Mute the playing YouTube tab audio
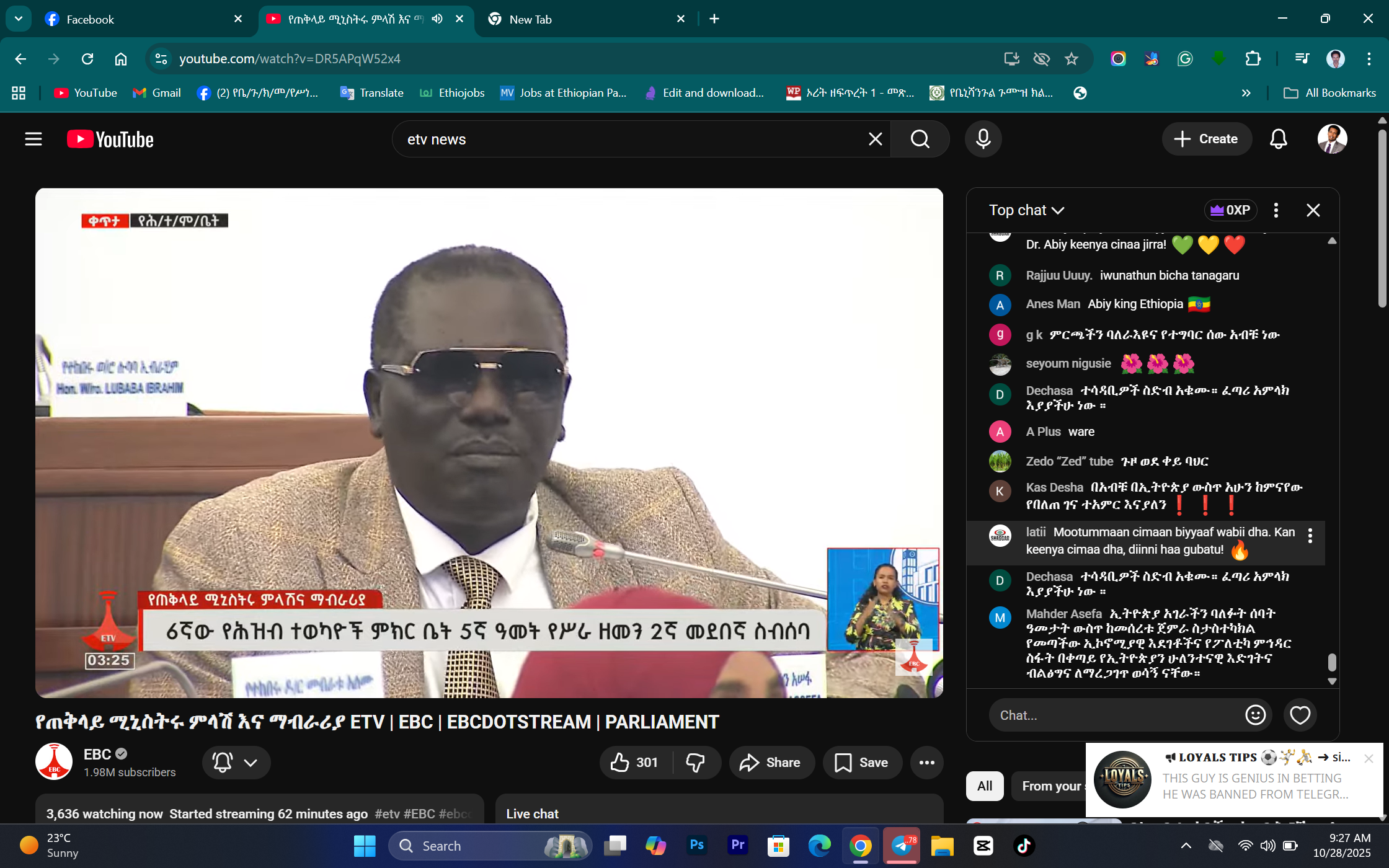The width and height of the screenshot is (1389, 868). click(437, 19)
